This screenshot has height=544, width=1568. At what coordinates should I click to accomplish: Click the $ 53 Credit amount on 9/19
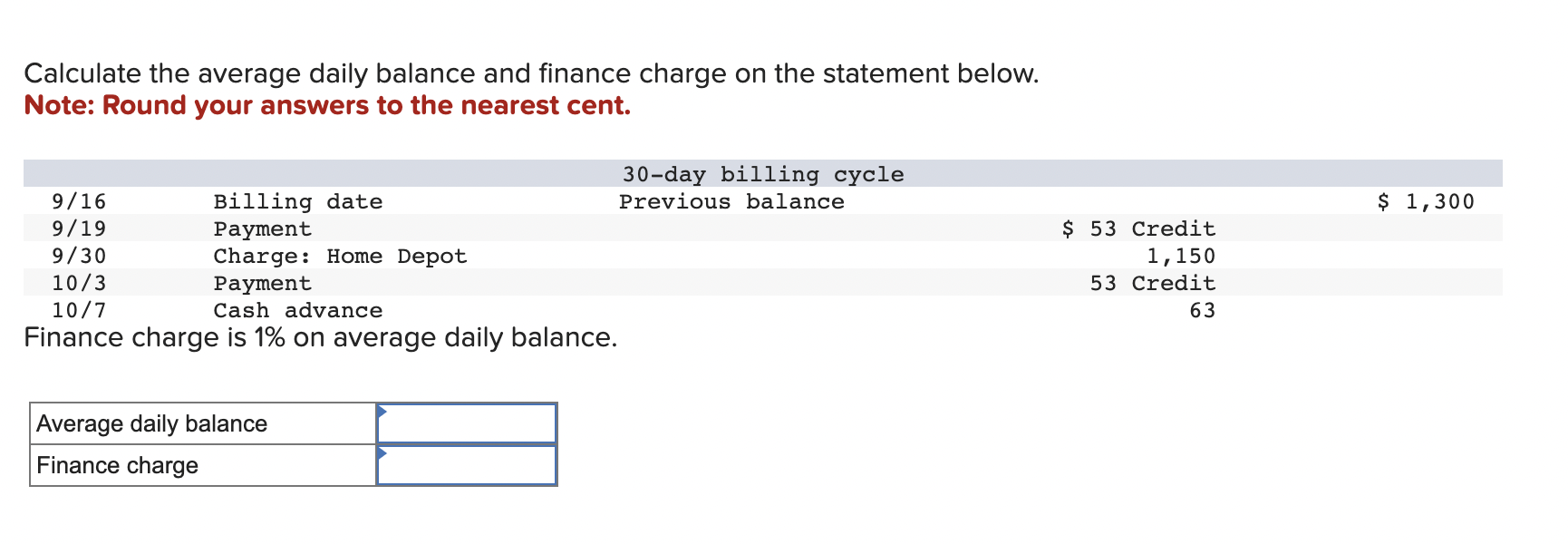point(1138,228)
